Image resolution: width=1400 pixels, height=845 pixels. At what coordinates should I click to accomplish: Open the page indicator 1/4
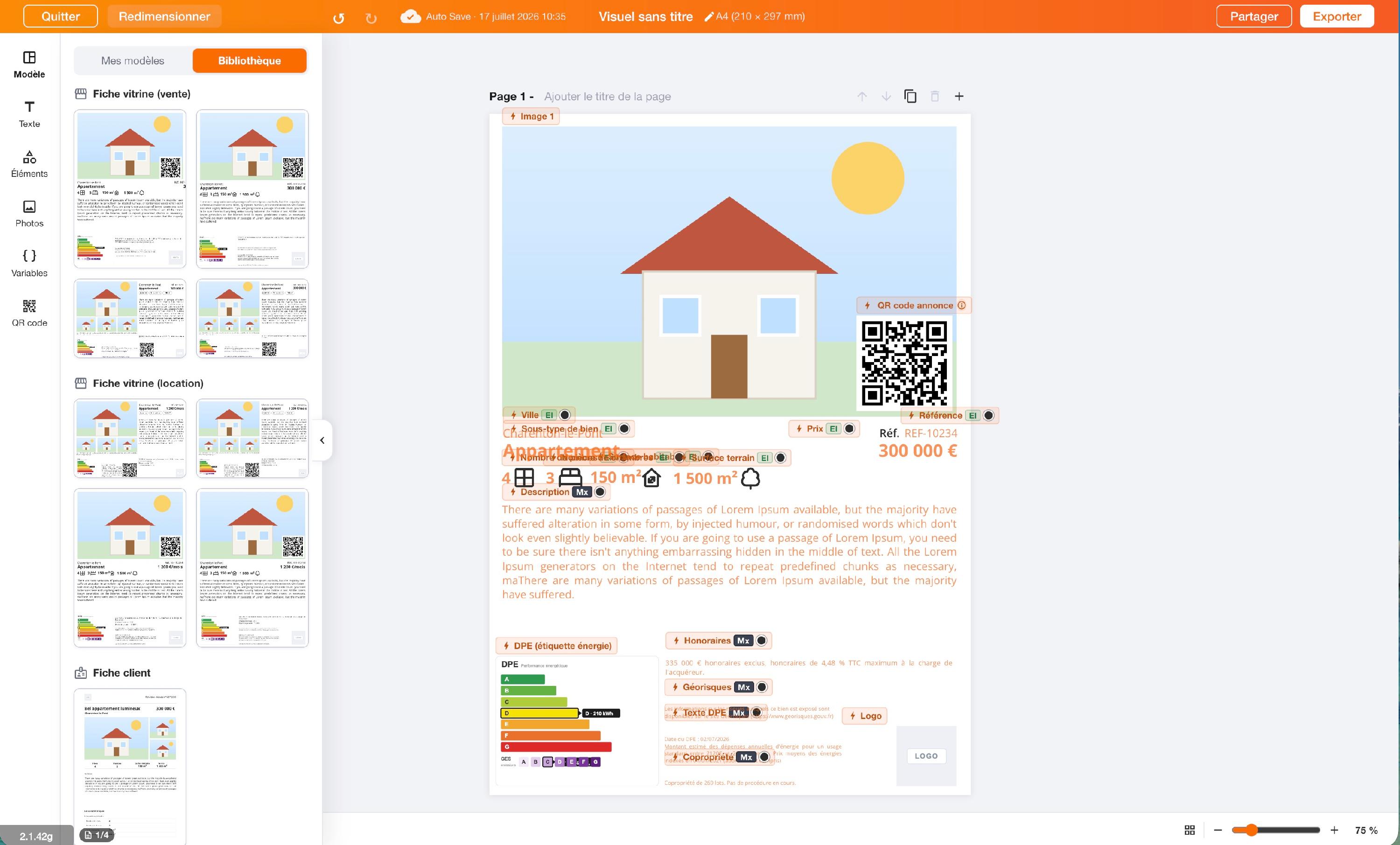click(97, 835)
